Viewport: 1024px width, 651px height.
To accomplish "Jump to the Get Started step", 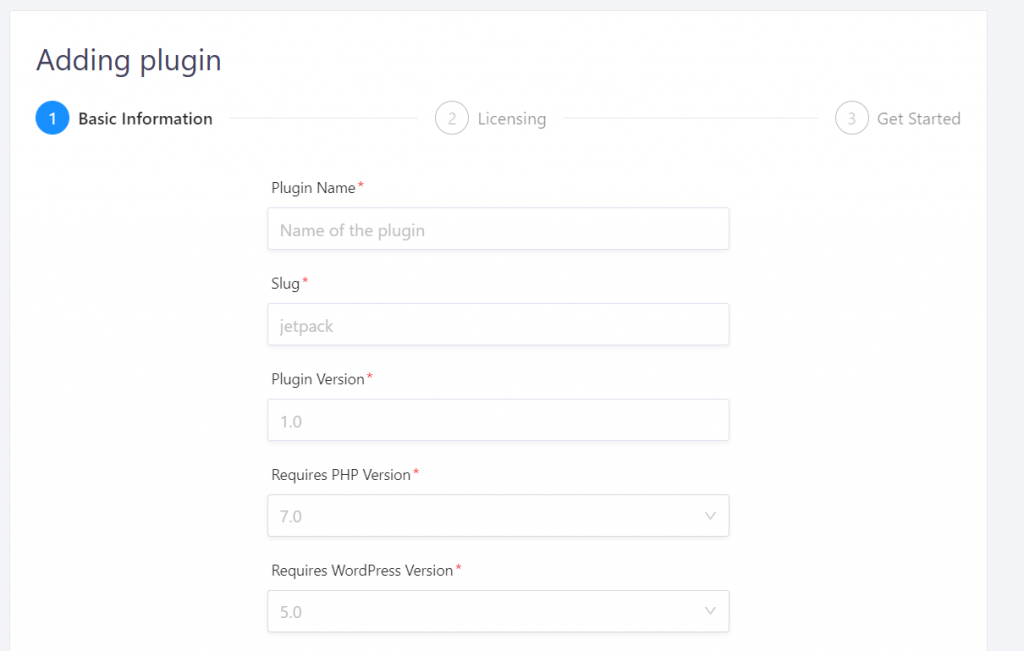I will click(918, 119).
